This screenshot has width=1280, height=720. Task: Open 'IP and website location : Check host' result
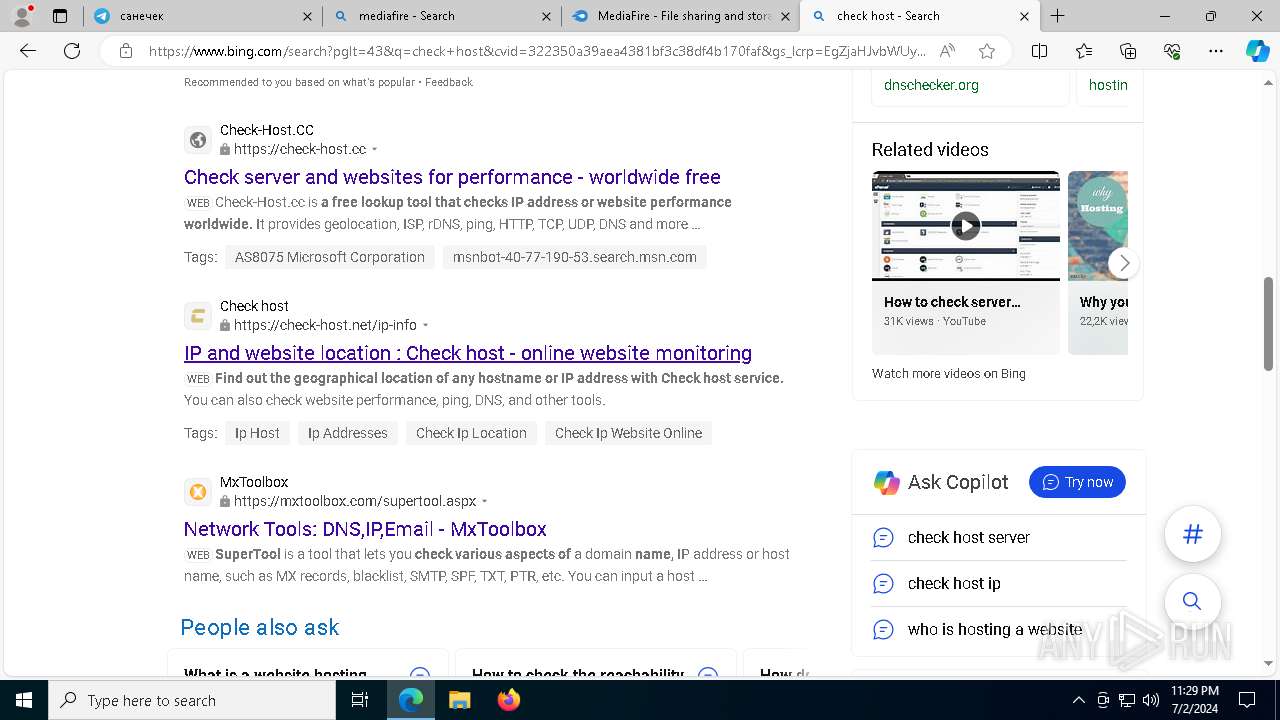(468, 353)
